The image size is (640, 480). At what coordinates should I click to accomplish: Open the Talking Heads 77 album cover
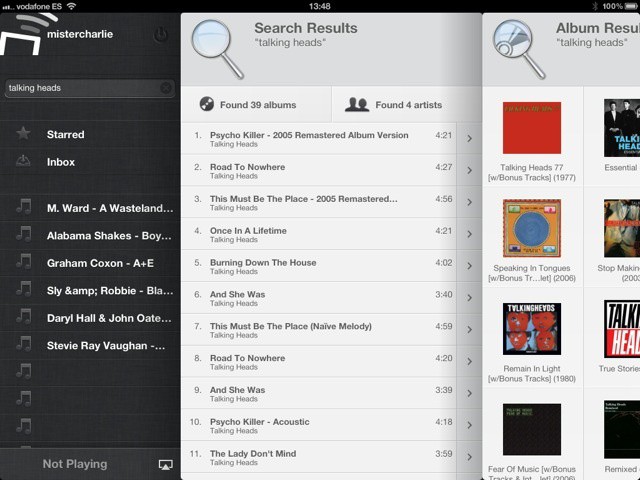click(x=531, y=128)
